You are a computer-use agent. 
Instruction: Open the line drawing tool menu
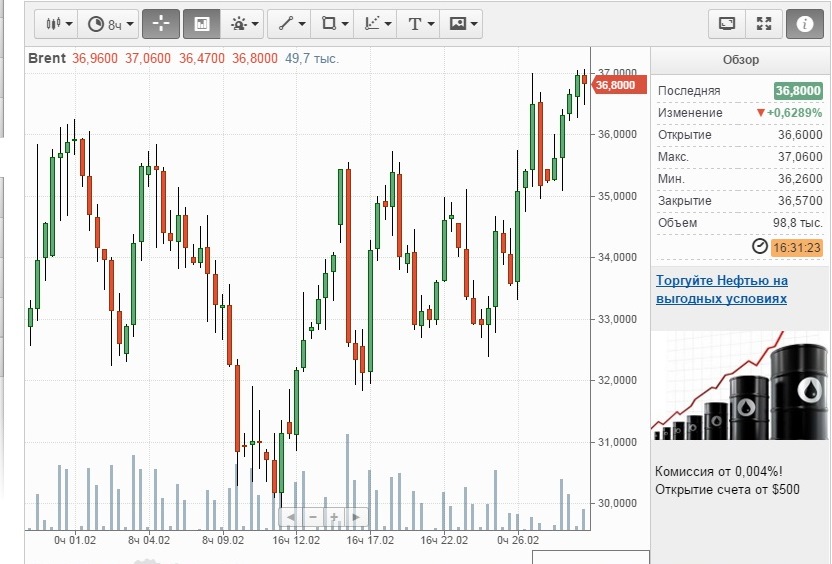[291, 23]
